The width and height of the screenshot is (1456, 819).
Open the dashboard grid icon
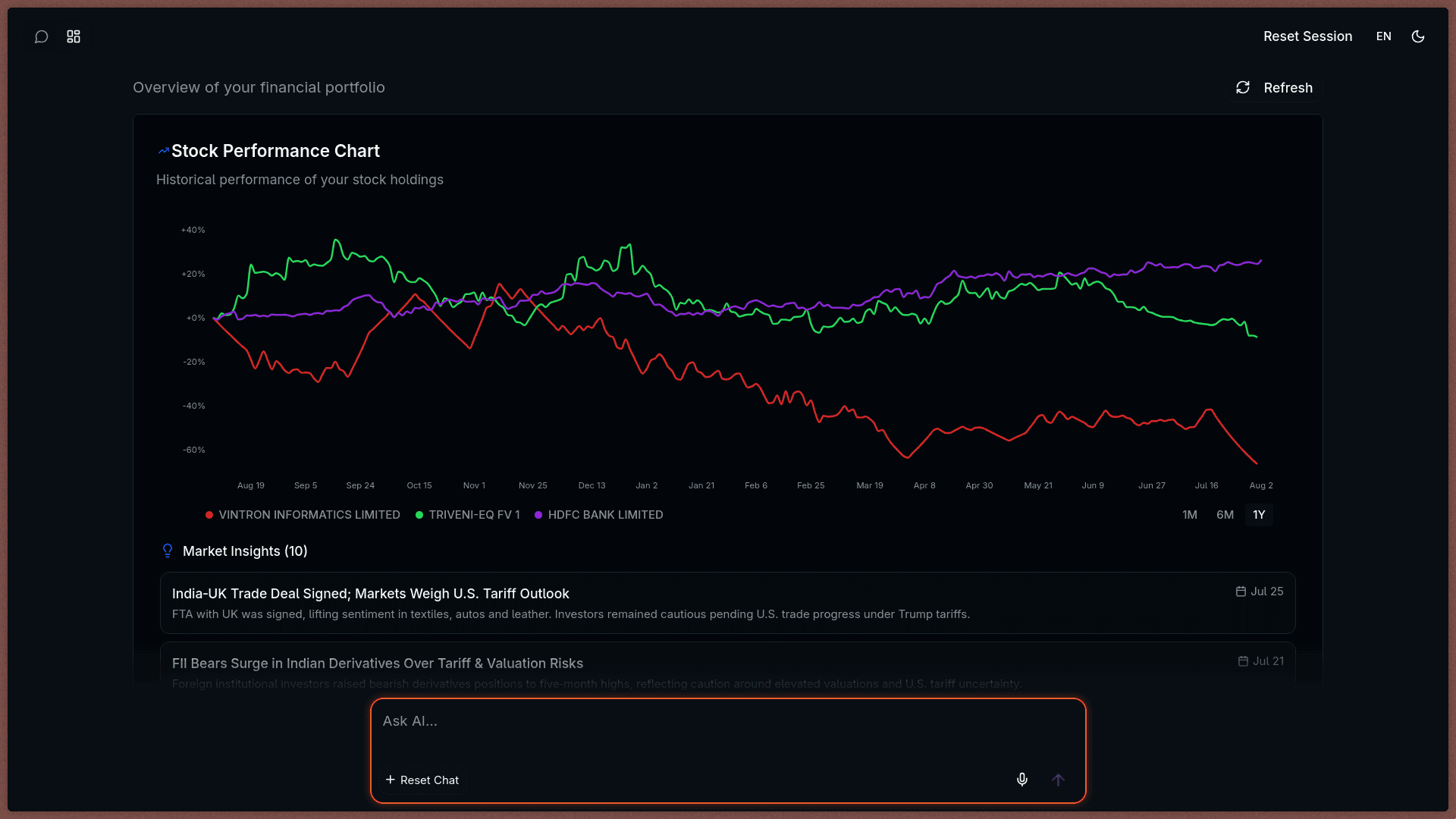click(x=74, y=36)
